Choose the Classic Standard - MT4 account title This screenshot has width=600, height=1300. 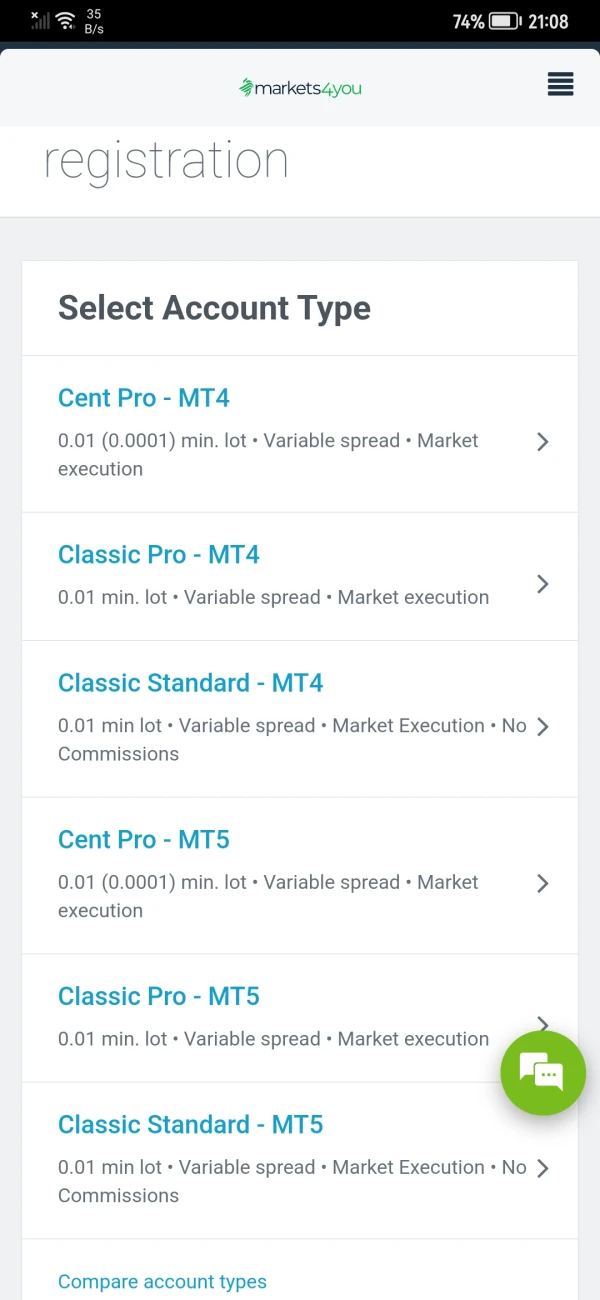point(191,683)
